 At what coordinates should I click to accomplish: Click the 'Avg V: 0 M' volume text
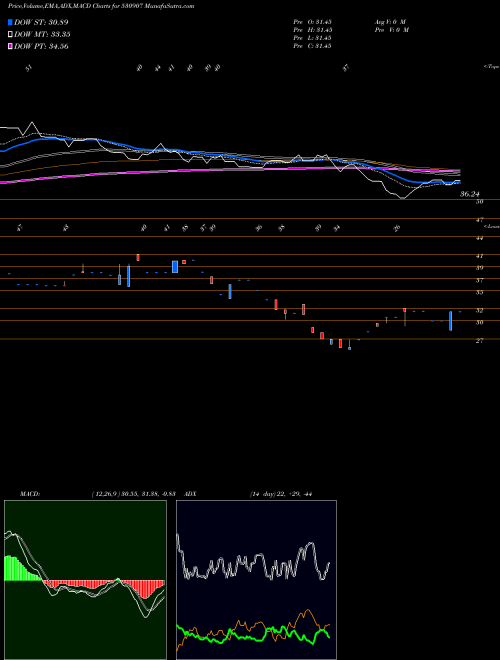pyautogui.click(x=389, y=22)
